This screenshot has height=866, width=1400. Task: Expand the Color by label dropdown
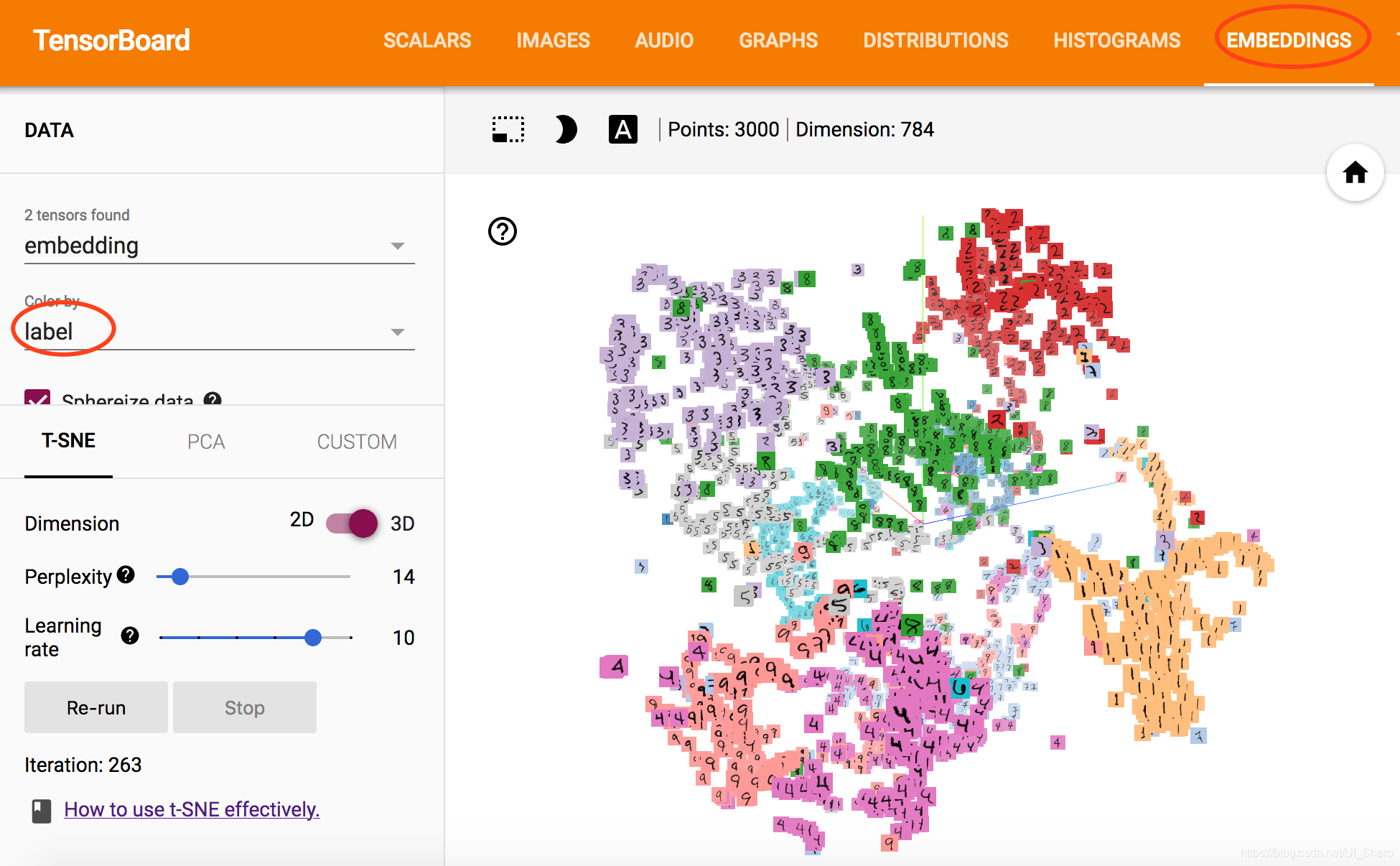(219, 332)
